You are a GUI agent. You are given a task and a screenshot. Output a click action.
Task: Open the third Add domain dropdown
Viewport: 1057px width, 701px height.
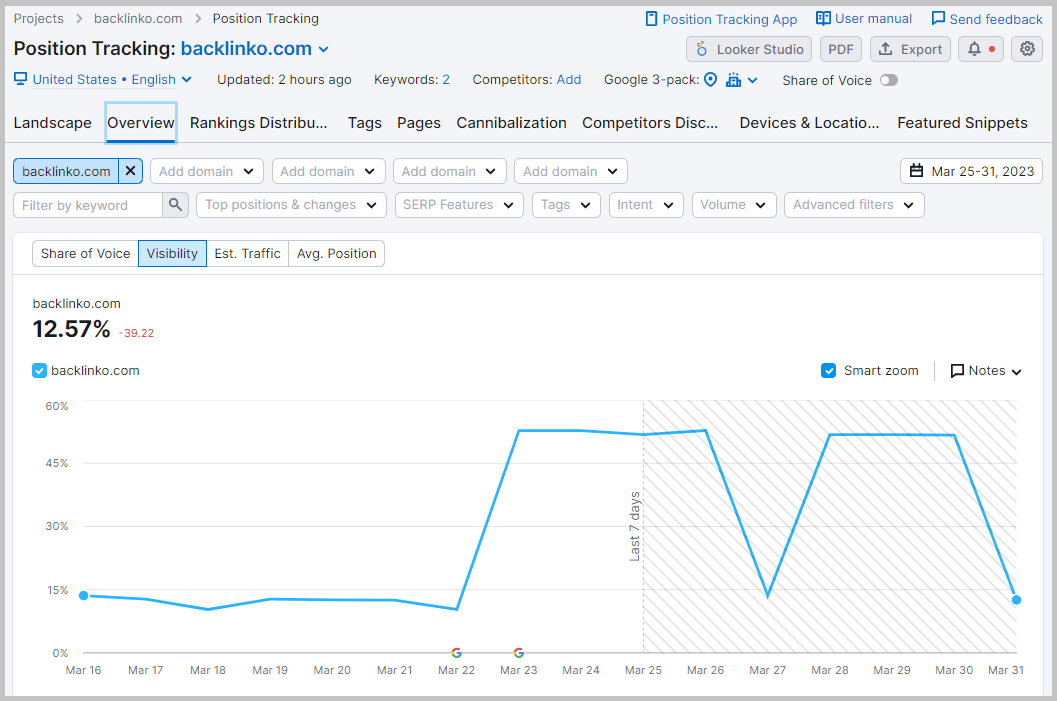point(450,171)
